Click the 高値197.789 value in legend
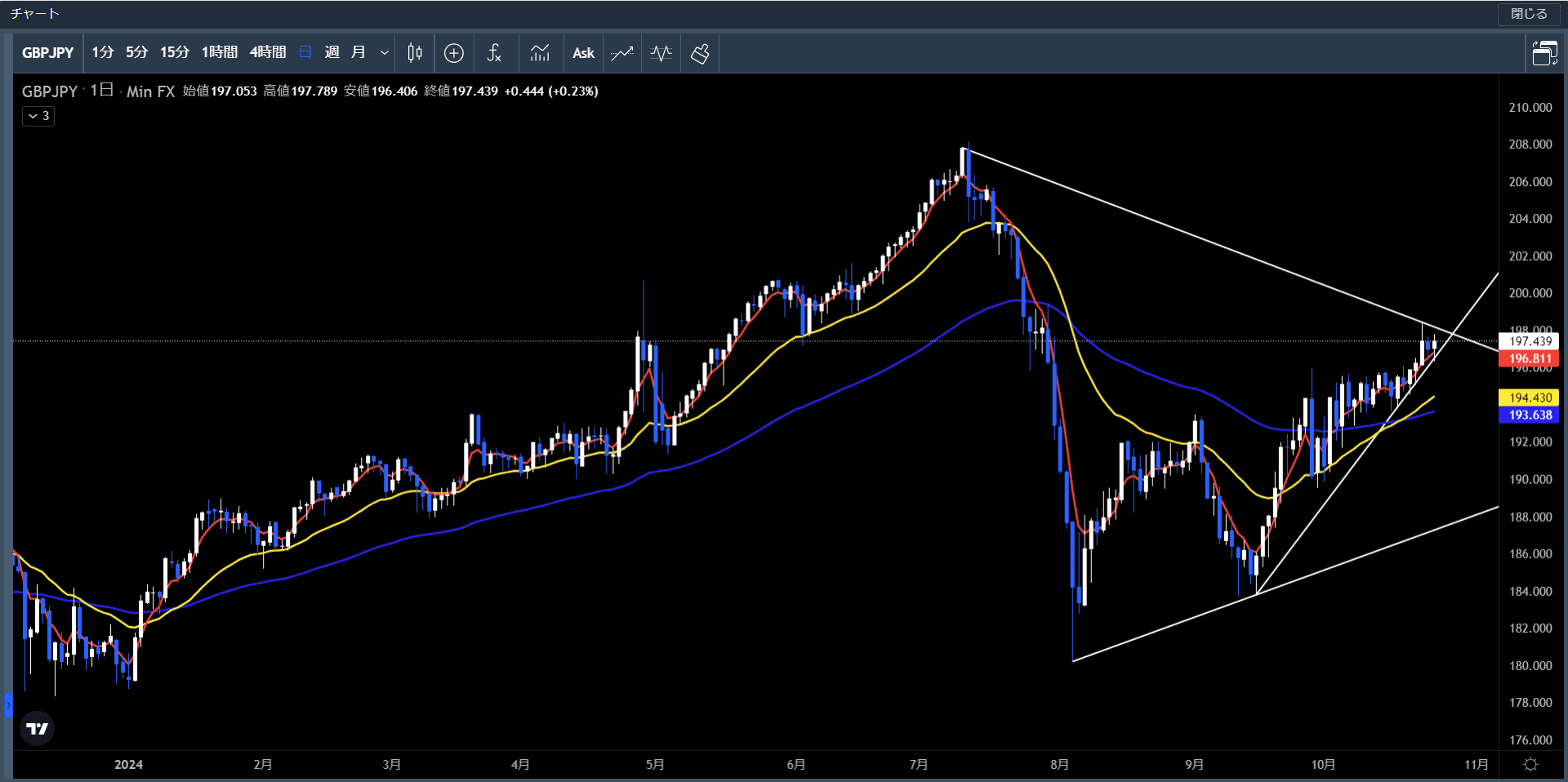 coord(300,91)
